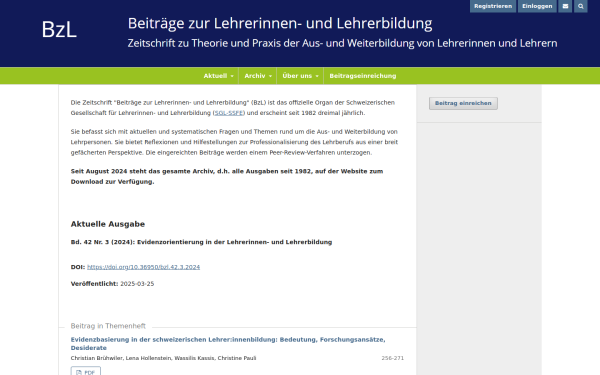The width and height of the screenshot is (600, 375).
Task: Expand the Aktuell dropdown menu
Action: [x=218, y=76]
